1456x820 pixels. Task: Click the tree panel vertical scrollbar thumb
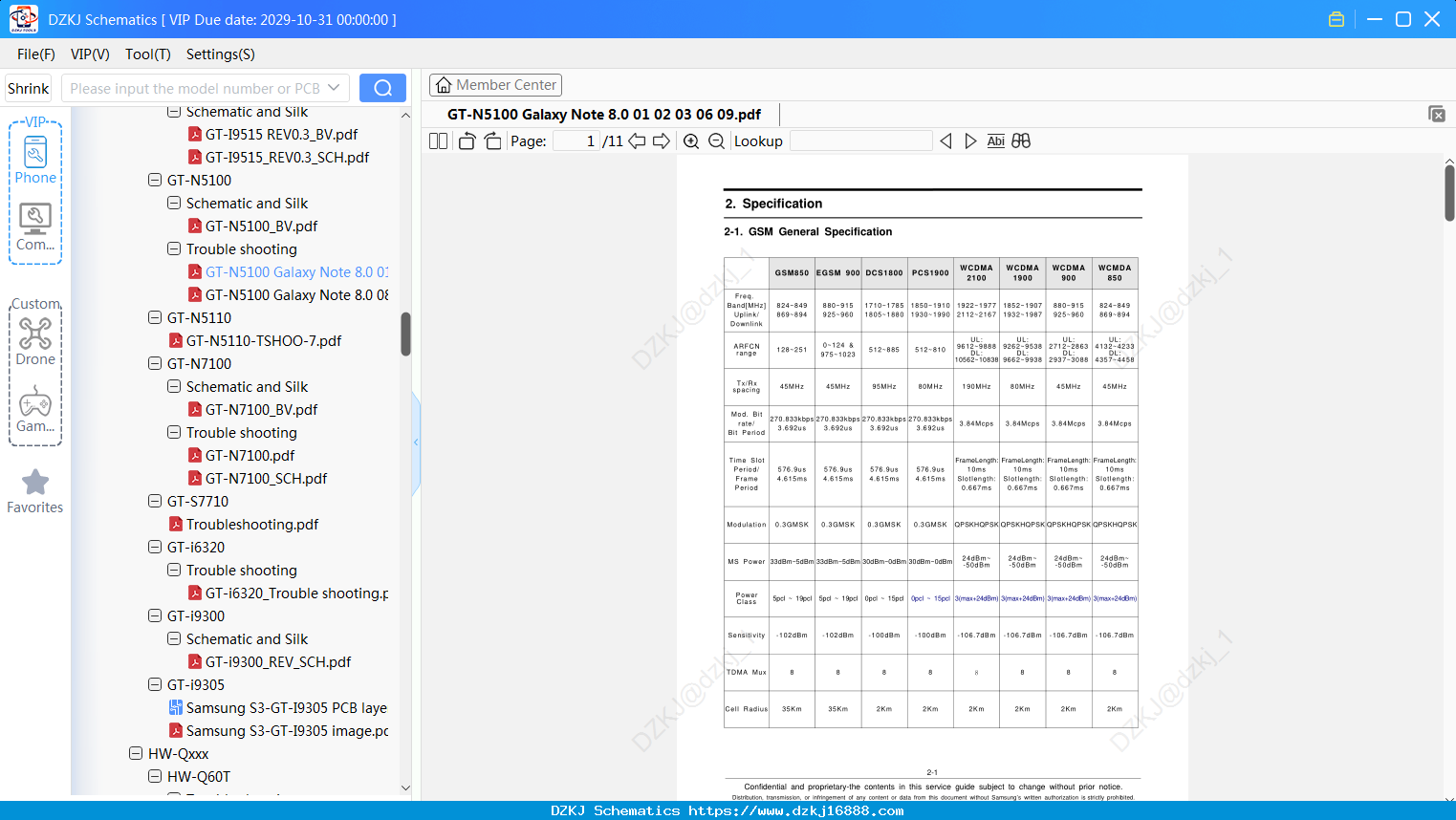pos(405,334)
